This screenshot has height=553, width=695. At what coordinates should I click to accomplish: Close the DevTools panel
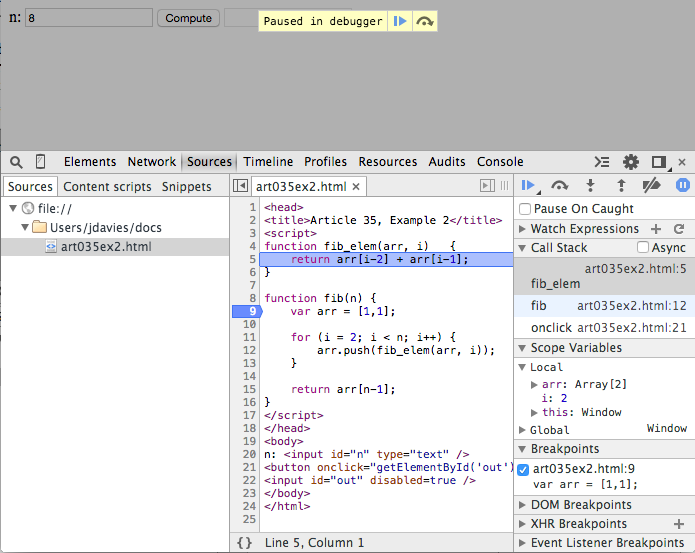click(682, 162)
